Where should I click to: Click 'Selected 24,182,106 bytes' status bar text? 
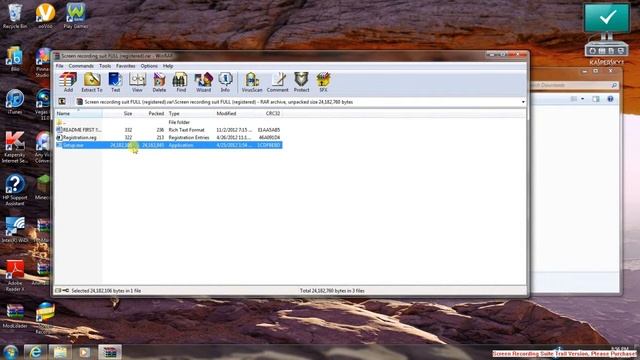coord(106,291)
